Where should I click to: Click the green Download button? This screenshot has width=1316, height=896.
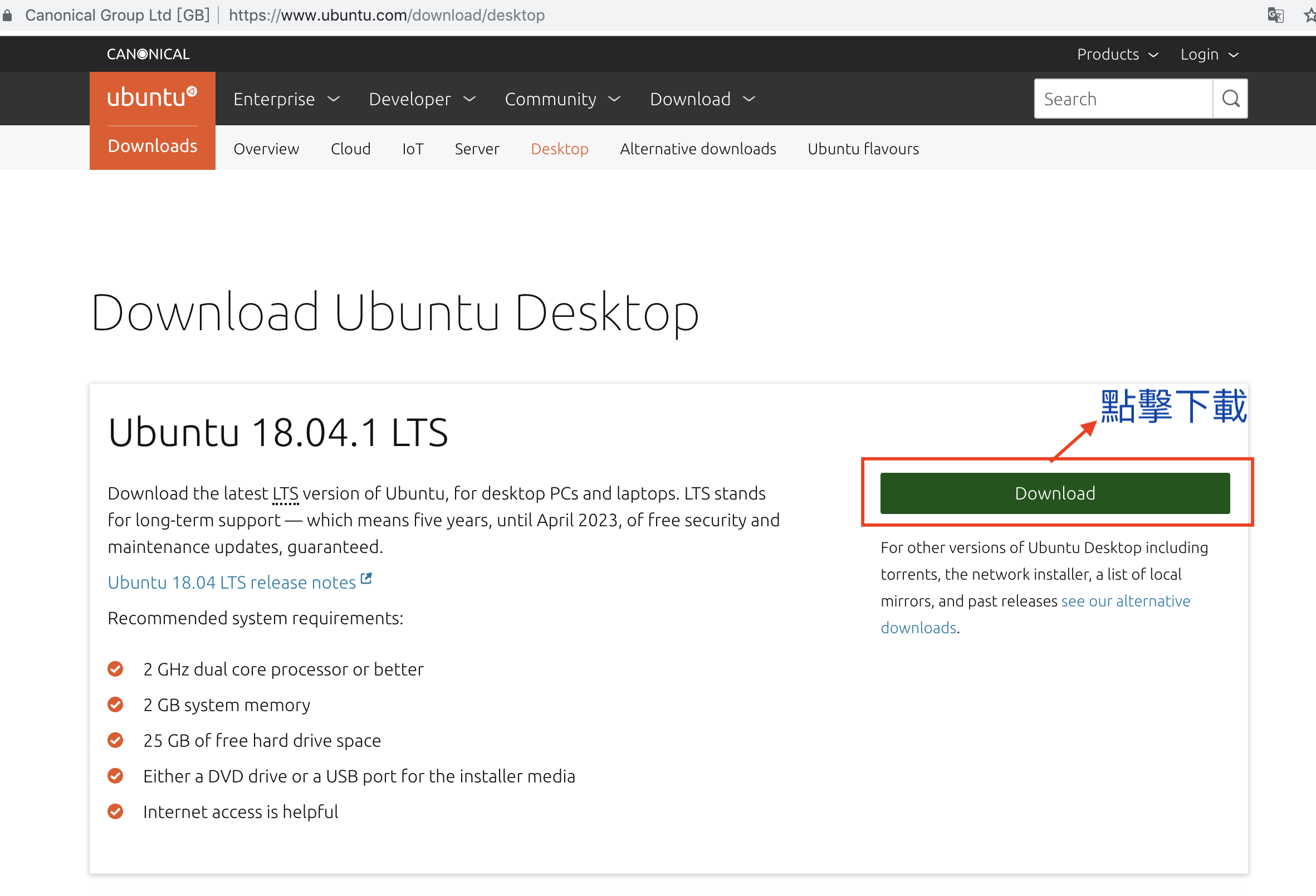point(1055,493)
